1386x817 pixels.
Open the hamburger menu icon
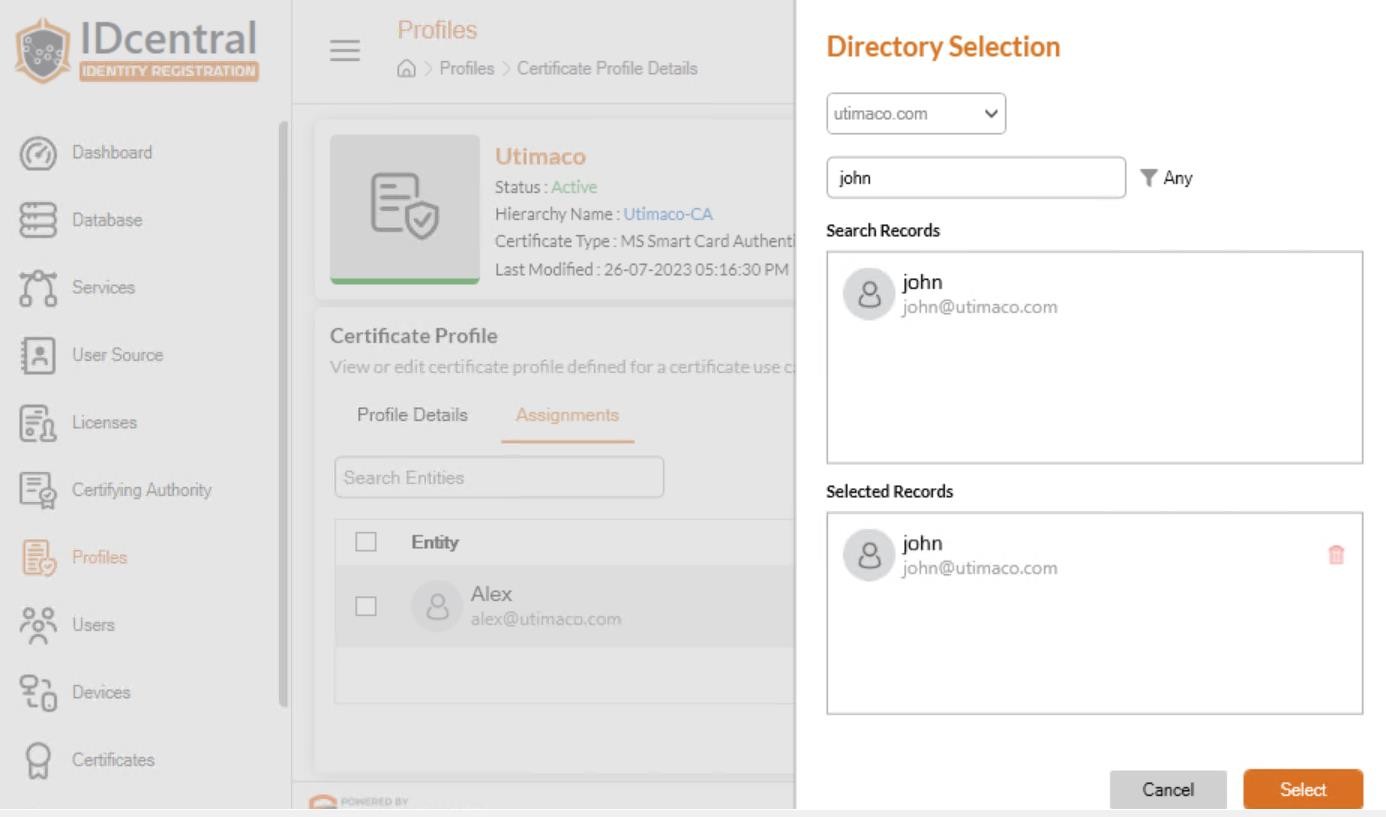click(x=345, y=51)
